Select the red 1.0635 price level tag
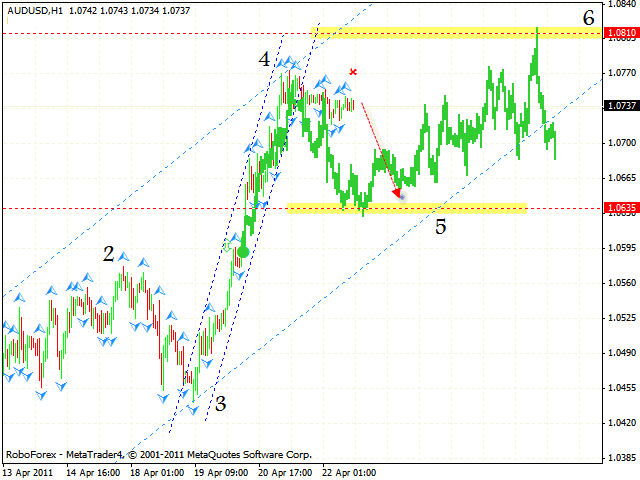Viewport: 640px width, 480px height. click(x=622, y=207)
